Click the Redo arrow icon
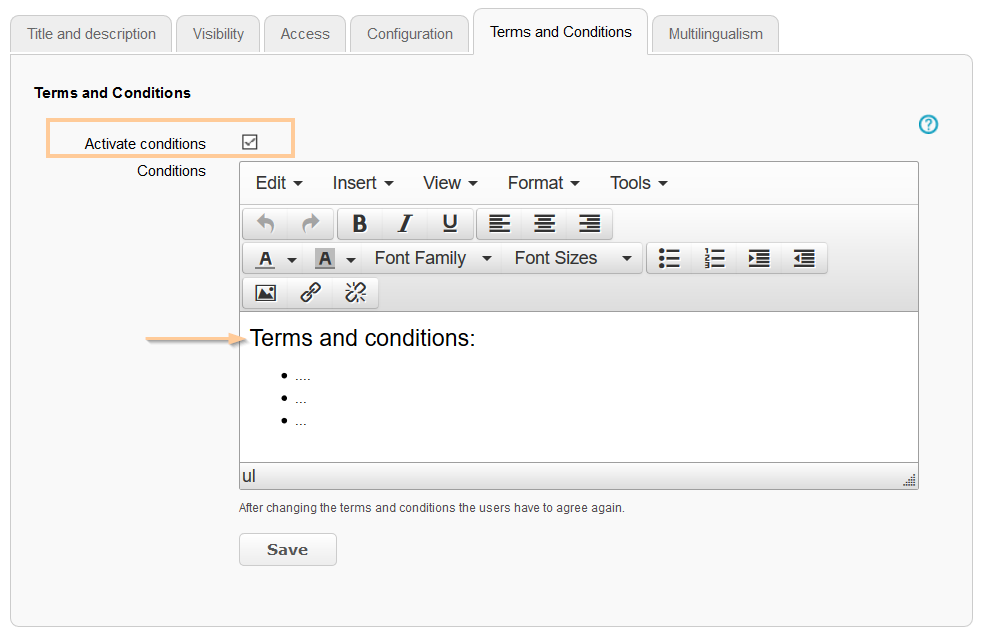The width and height of the screenshot is (984, 640). (x=310, y=224)
